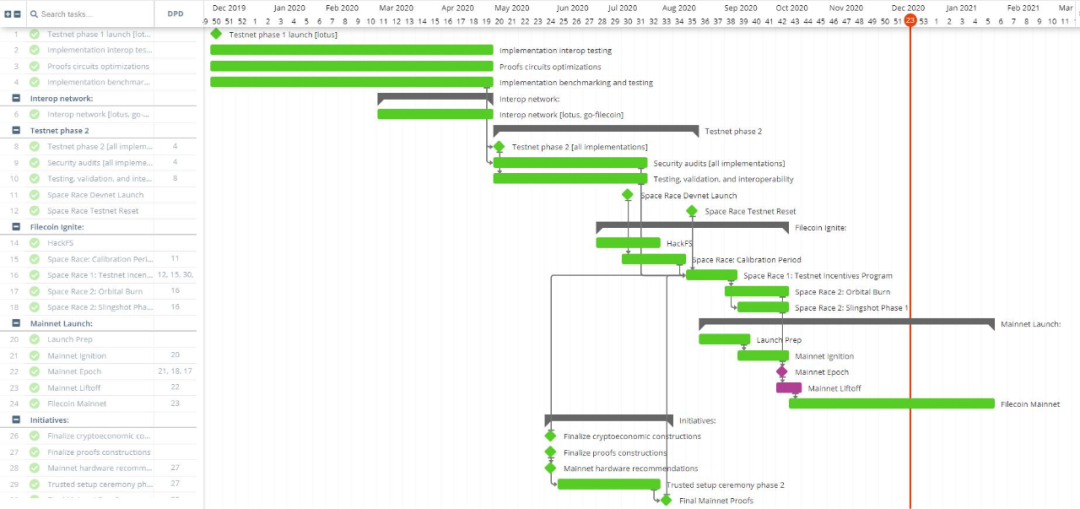Click Testing, validation, and interoperability bar
Screen dimensions: 1080x509
pos(570,178)
